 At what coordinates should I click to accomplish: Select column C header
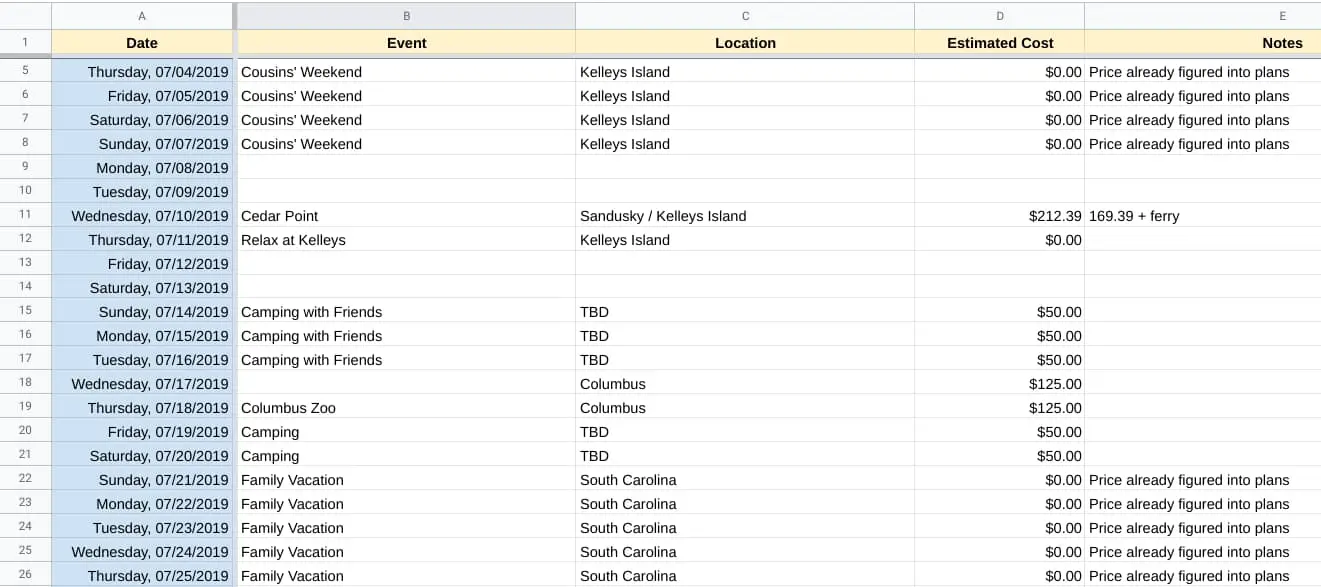[745, 16]
